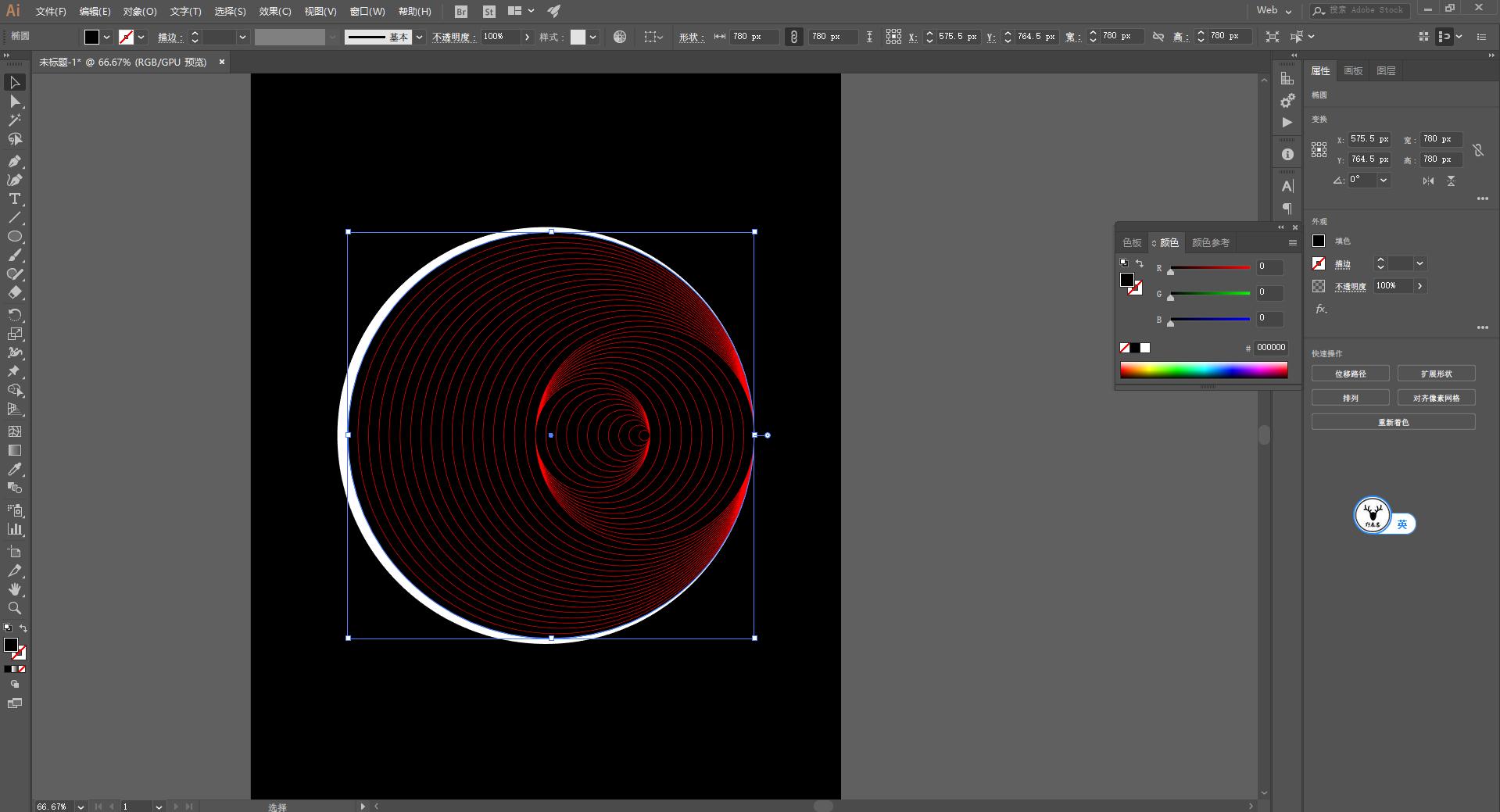Activate the Hand tool

click(14, 589)
